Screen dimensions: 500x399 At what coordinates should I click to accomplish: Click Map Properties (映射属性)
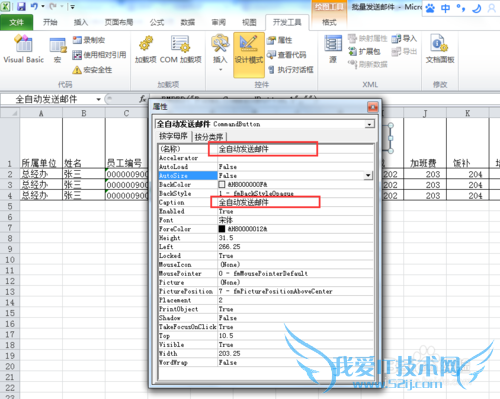click(368, 38)
